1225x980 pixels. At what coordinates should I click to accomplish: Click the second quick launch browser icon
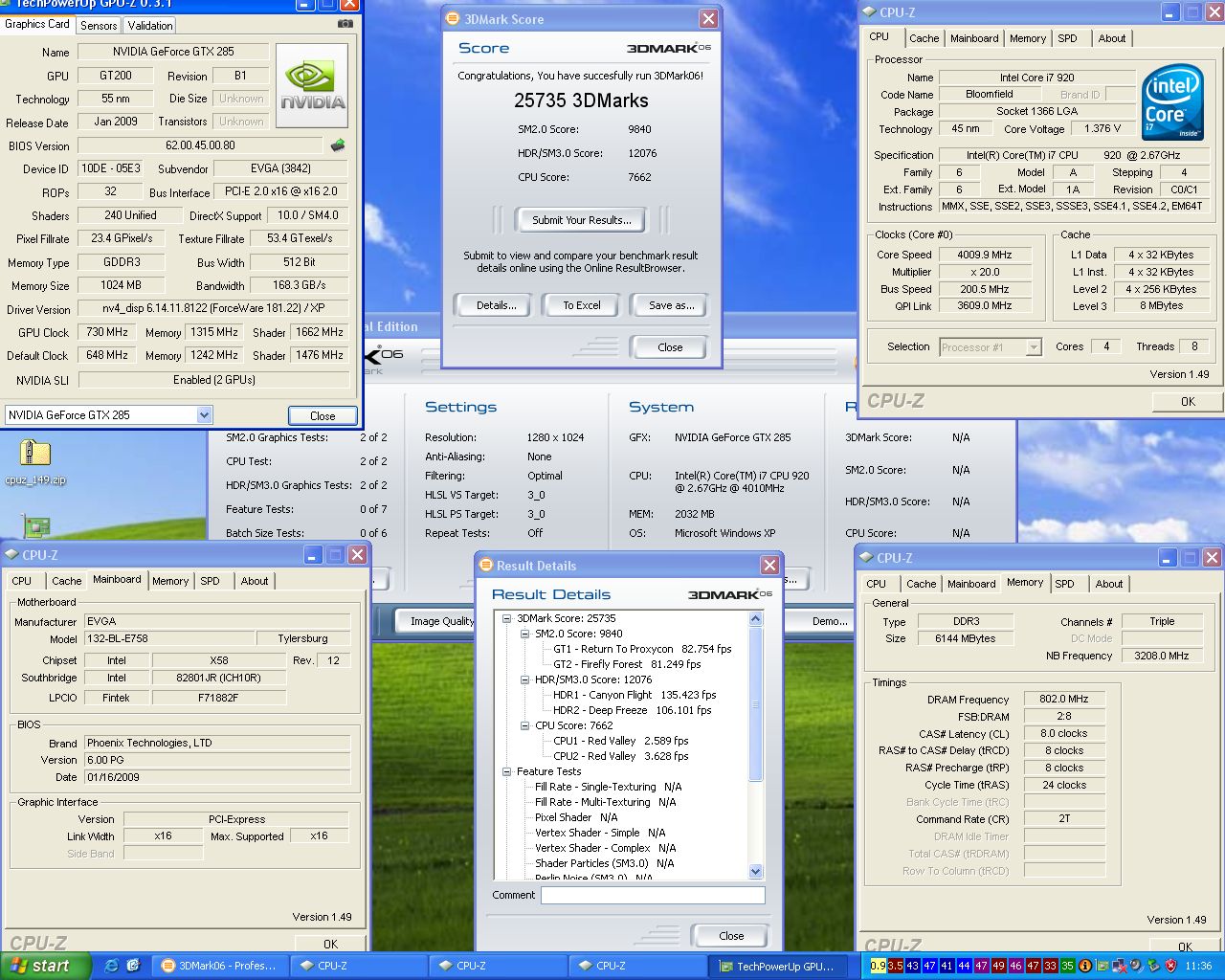[133, 966]
